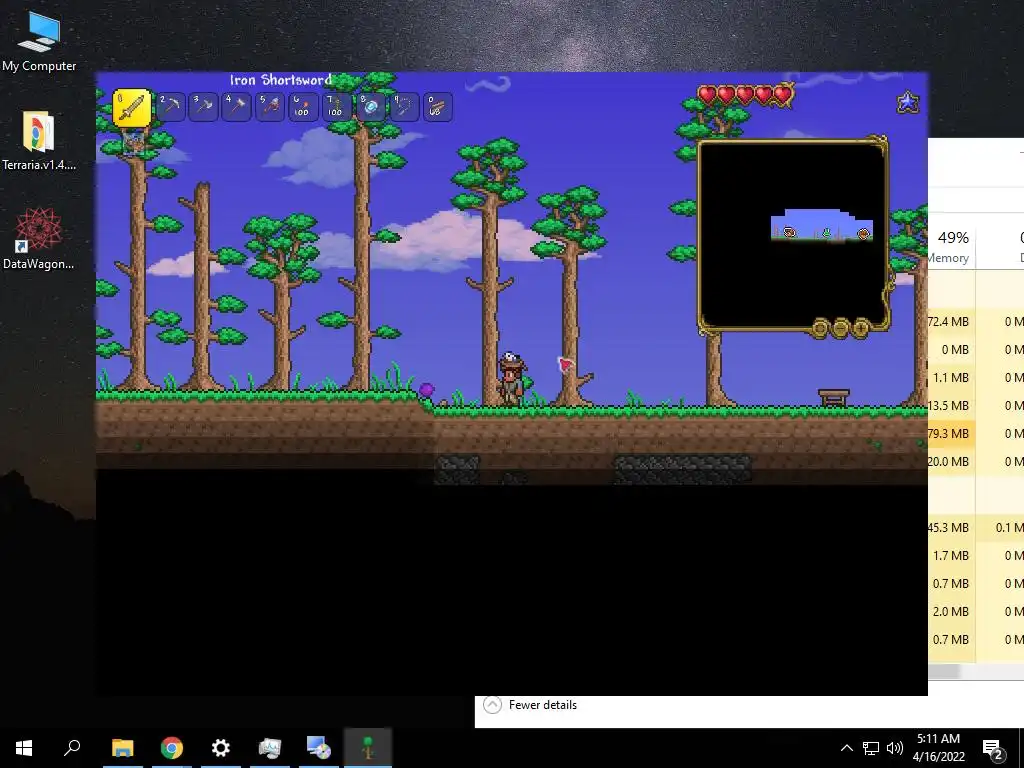Screen dimensions: 1024x768
Task: Click the minimap zoom in plus button
Action: [x=861, y=327]
